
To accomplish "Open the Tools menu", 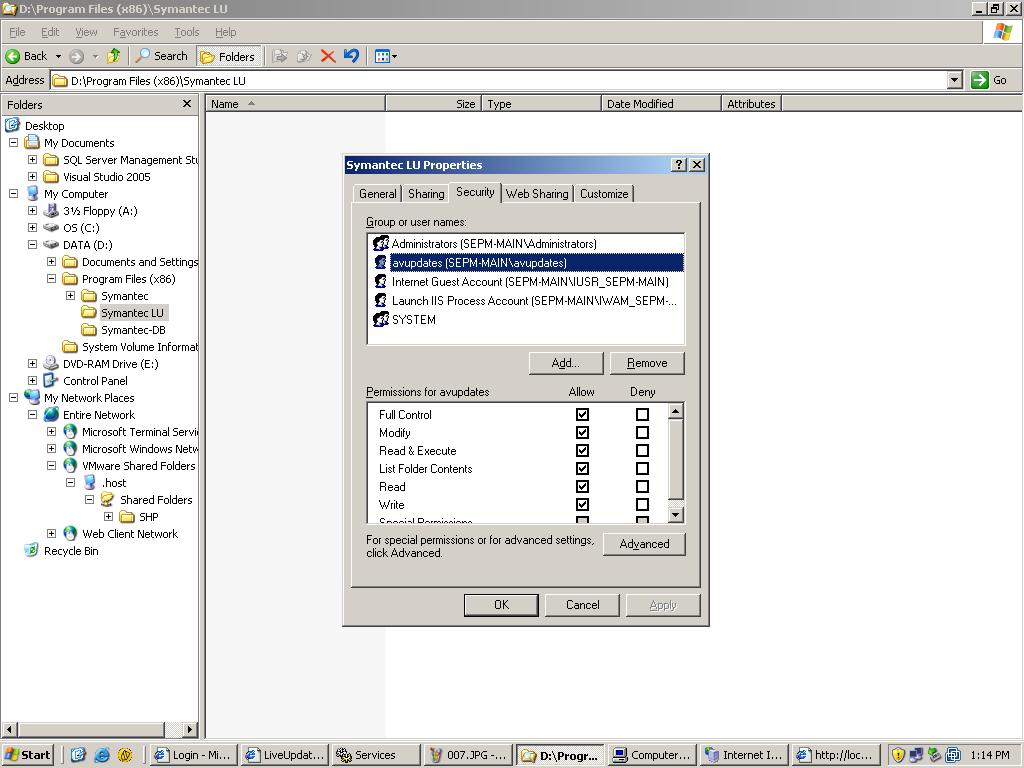I will coord(186,32).
